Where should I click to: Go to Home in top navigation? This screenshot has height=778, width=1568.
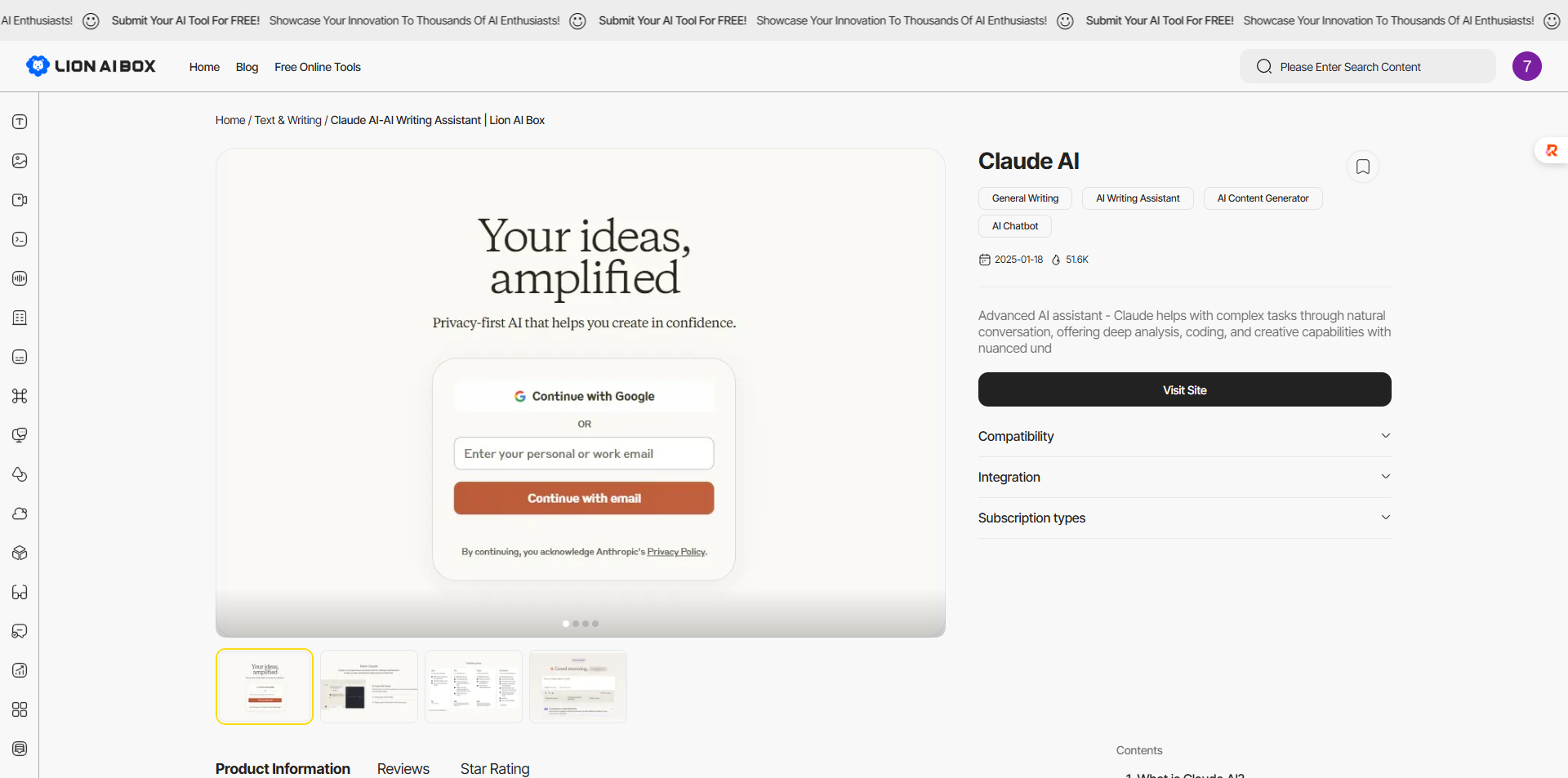tap(204, 67)
